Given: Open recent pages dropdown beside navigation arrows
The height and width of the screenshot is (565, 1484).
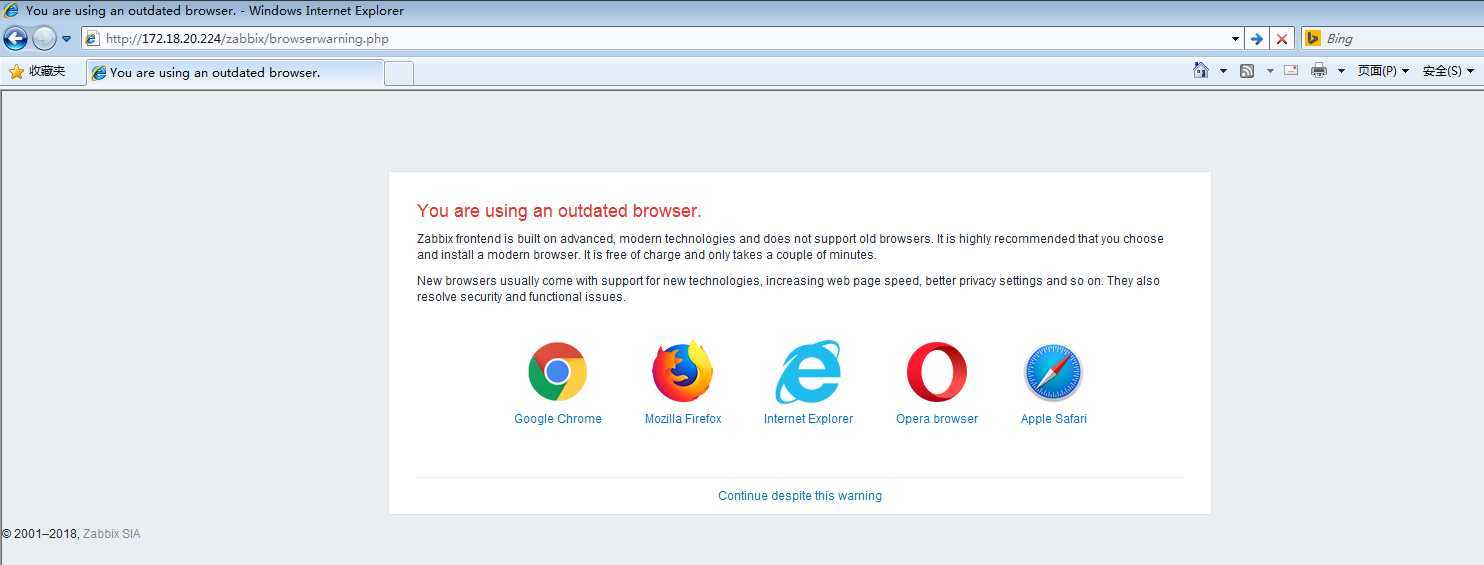Looking at the screenshot, I should [x=67, y=39].
